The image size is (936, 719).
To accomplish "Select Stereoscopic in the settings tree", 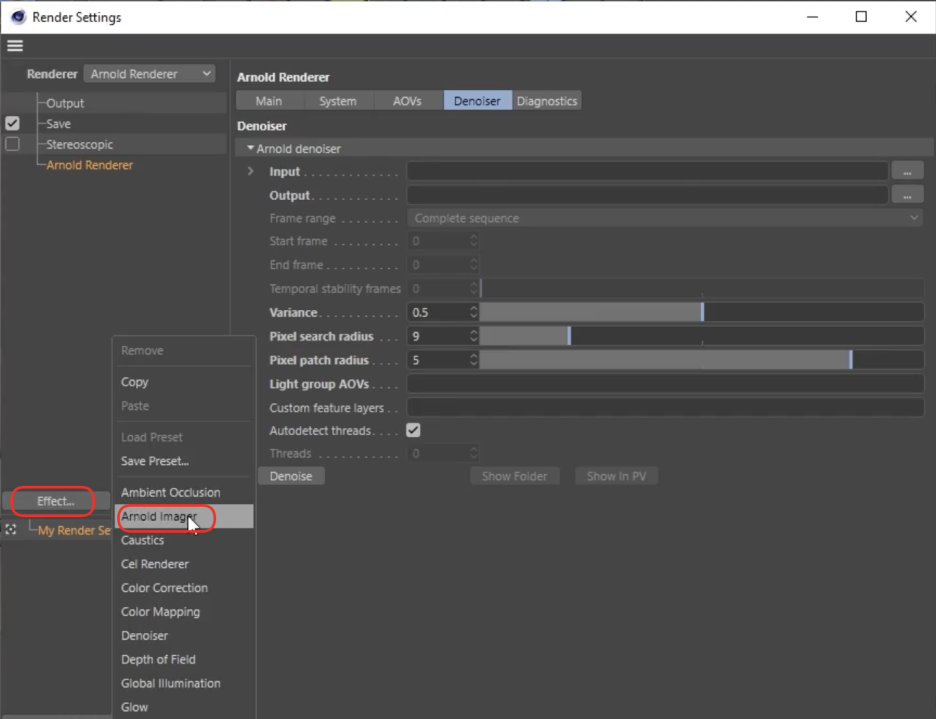I will click(x=79, y=145).
